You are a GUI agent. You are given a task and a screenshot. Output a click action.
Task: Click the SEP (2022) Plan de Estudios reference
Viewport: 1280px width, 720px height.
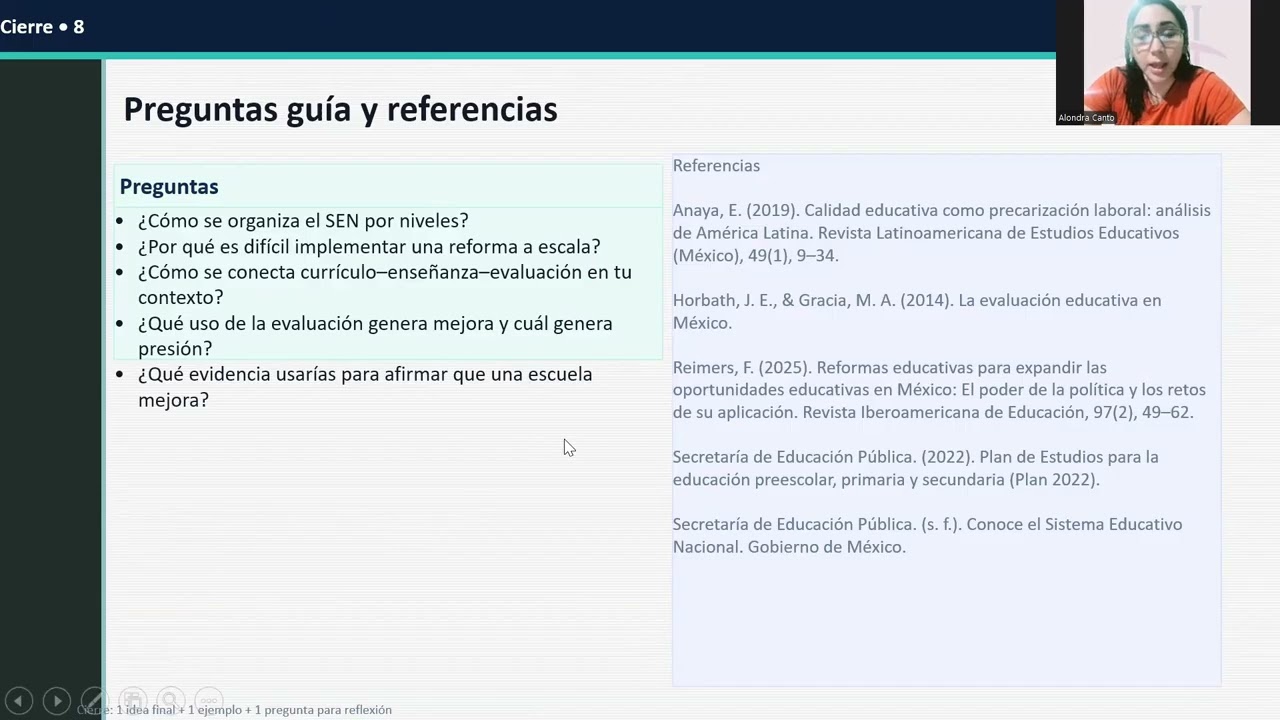coord(915,468)
